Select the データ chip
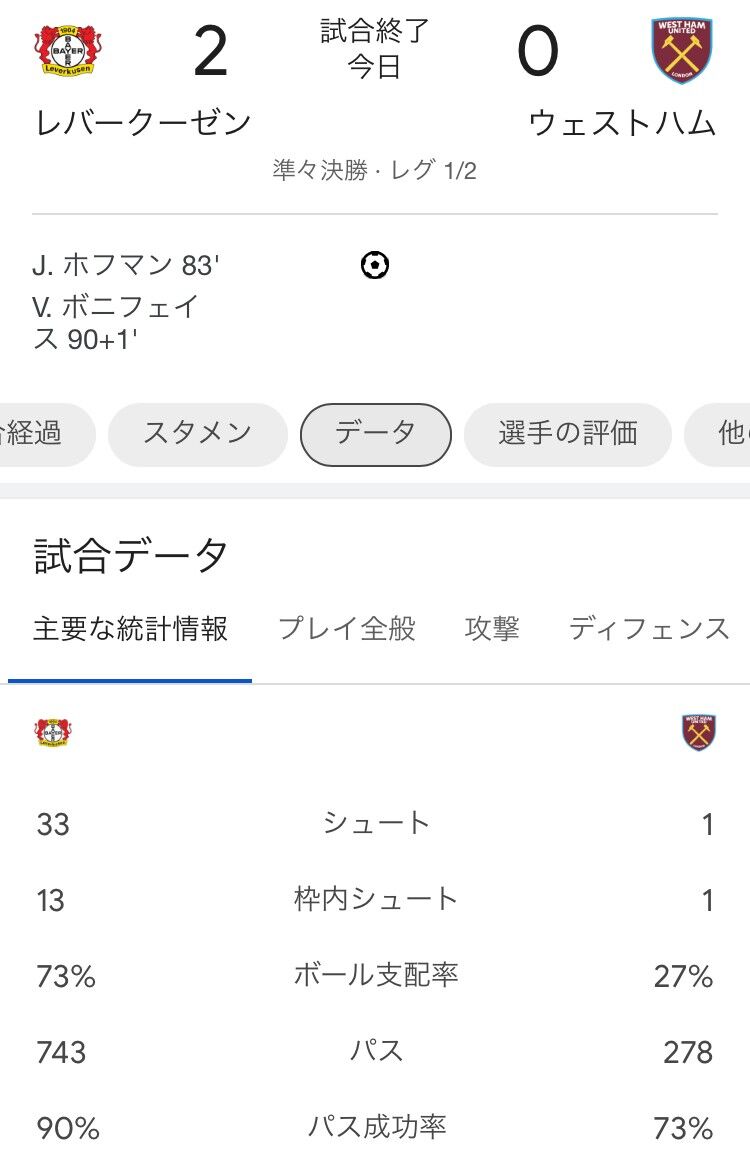 click(x=375, y=434)
